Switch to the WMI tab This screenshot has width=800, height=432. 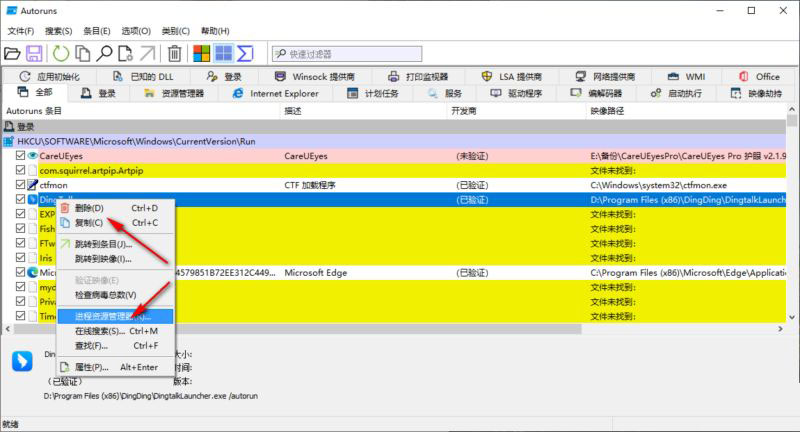tap(687, 77)
